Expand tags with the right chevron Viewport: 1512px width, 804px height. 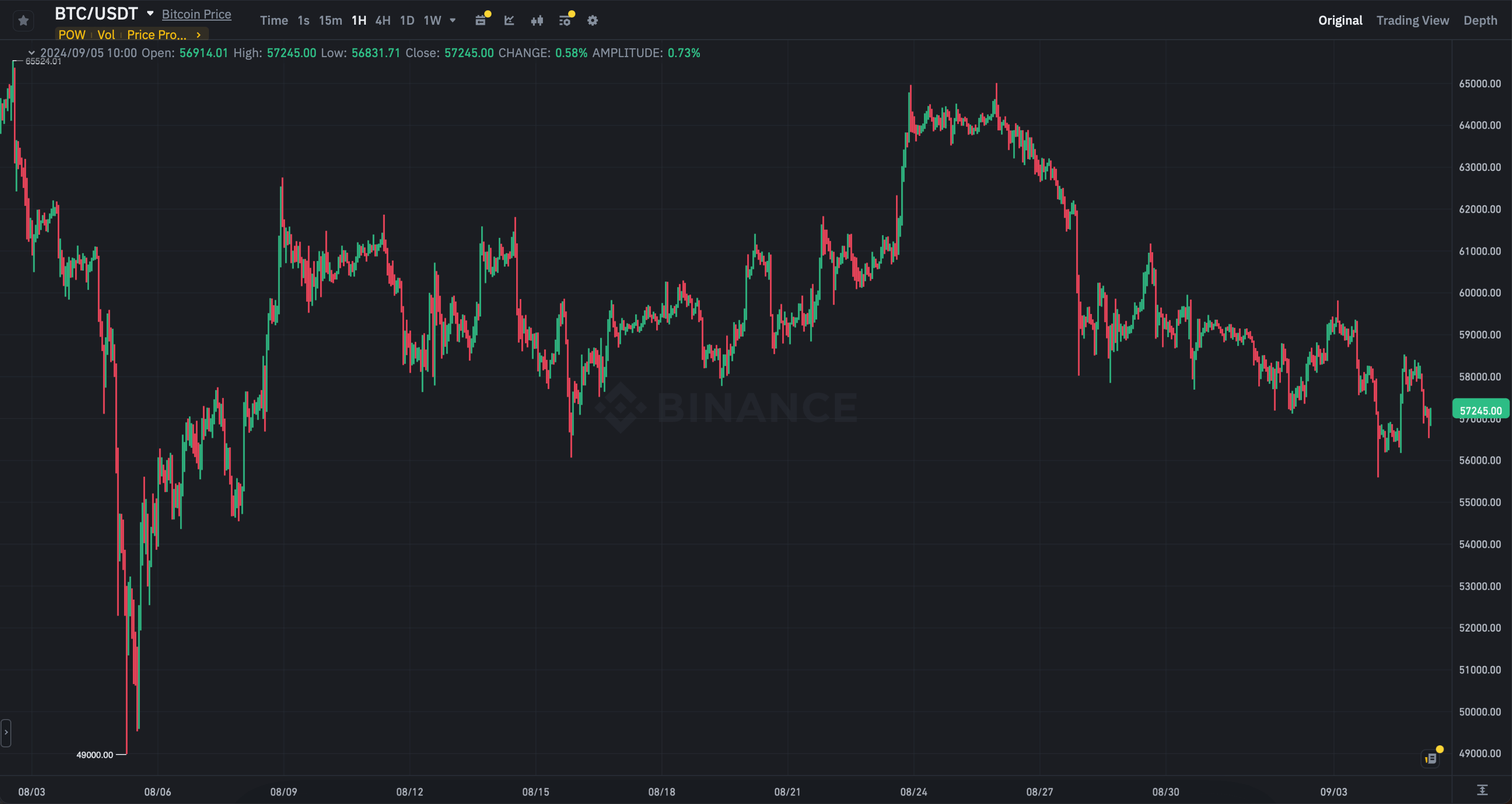198,34
